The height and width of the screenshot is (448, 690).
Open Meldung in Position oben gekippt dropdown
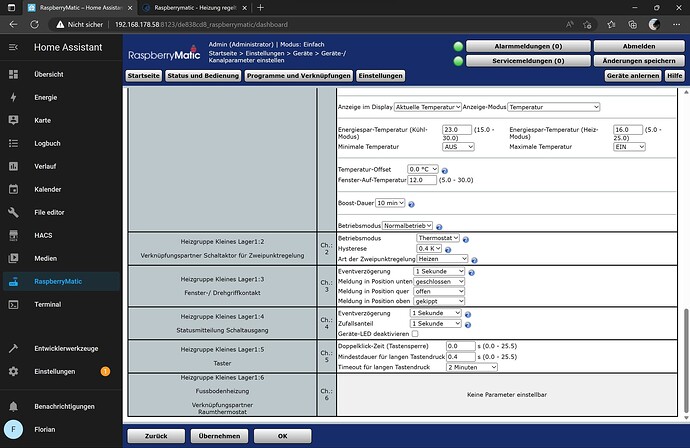coord(439,301)
